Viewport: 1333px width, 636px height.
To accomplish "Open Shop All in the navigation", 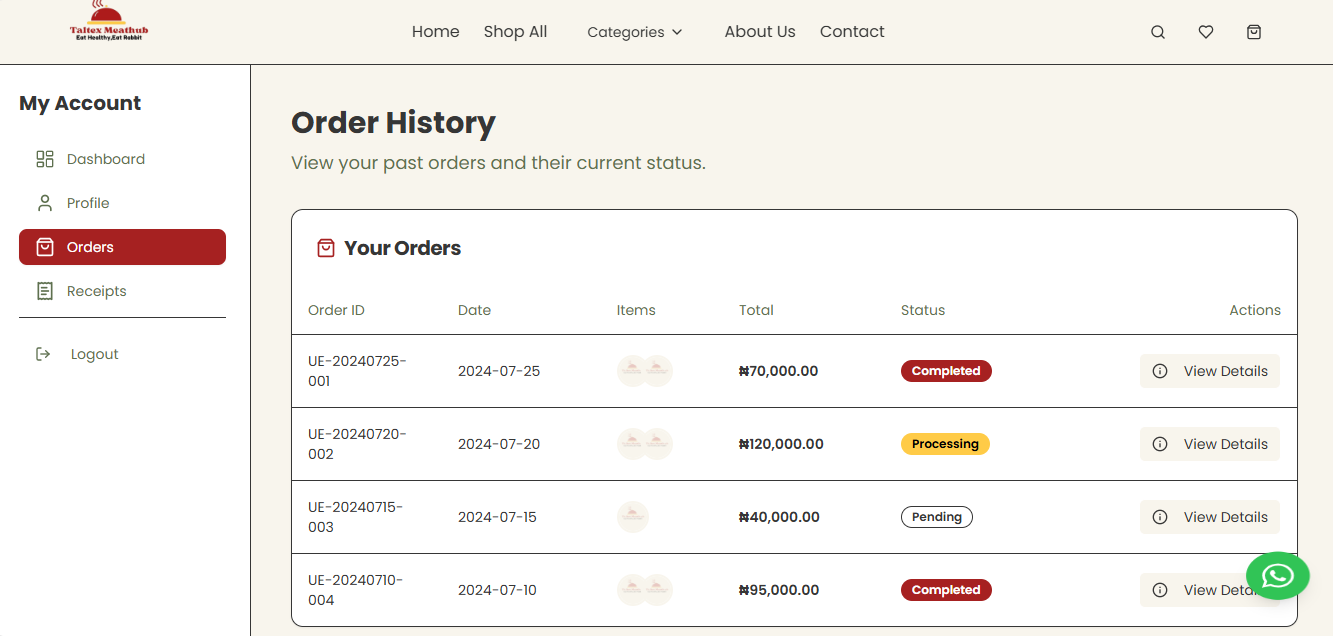I will 515,32.
